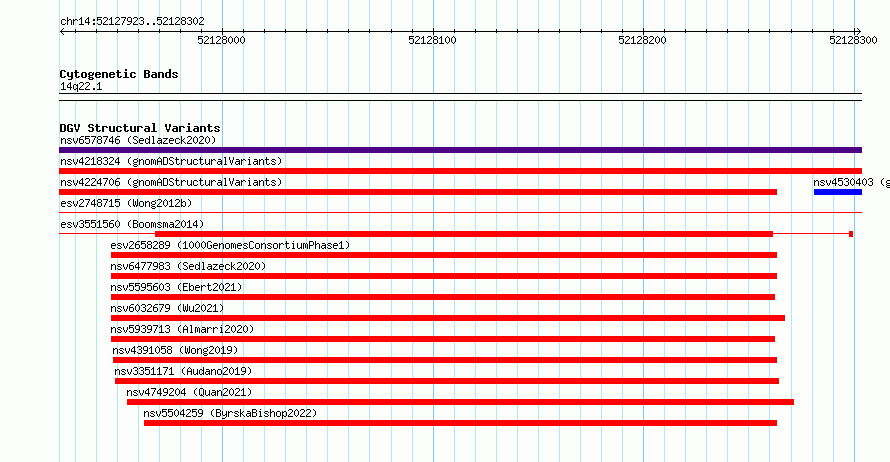Click the red bar under esv2658289
The width and height of the screenshot is (890, 462).
click(444, 255)
